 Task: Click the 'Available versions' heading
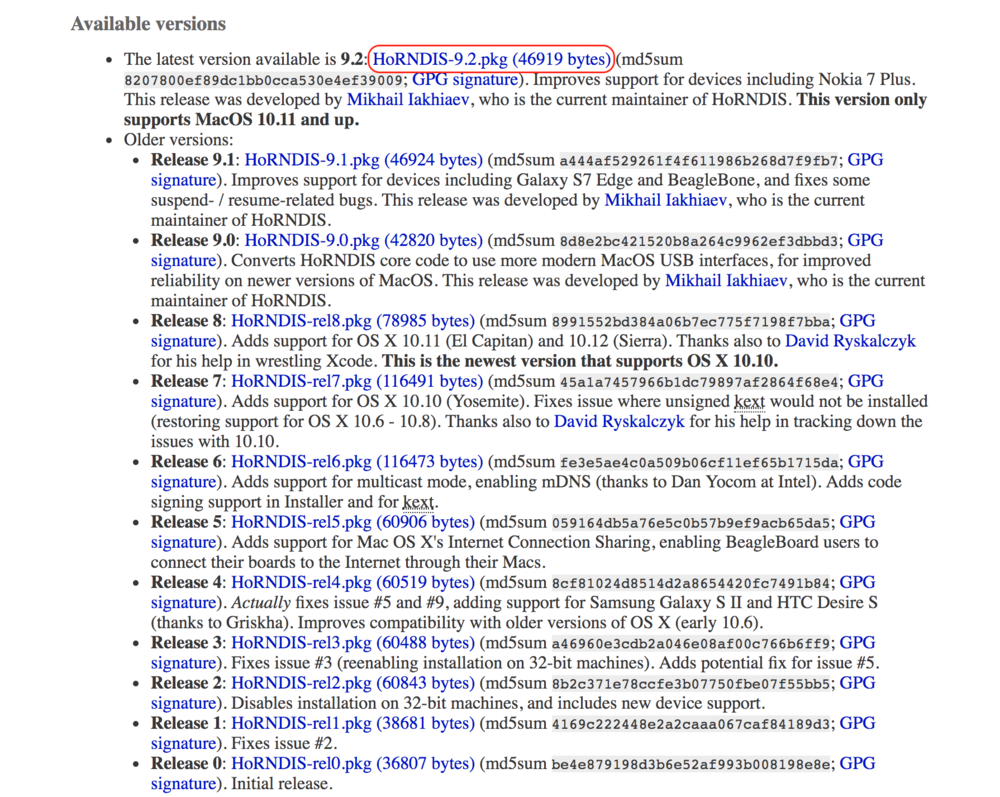(x=149, y=24)
